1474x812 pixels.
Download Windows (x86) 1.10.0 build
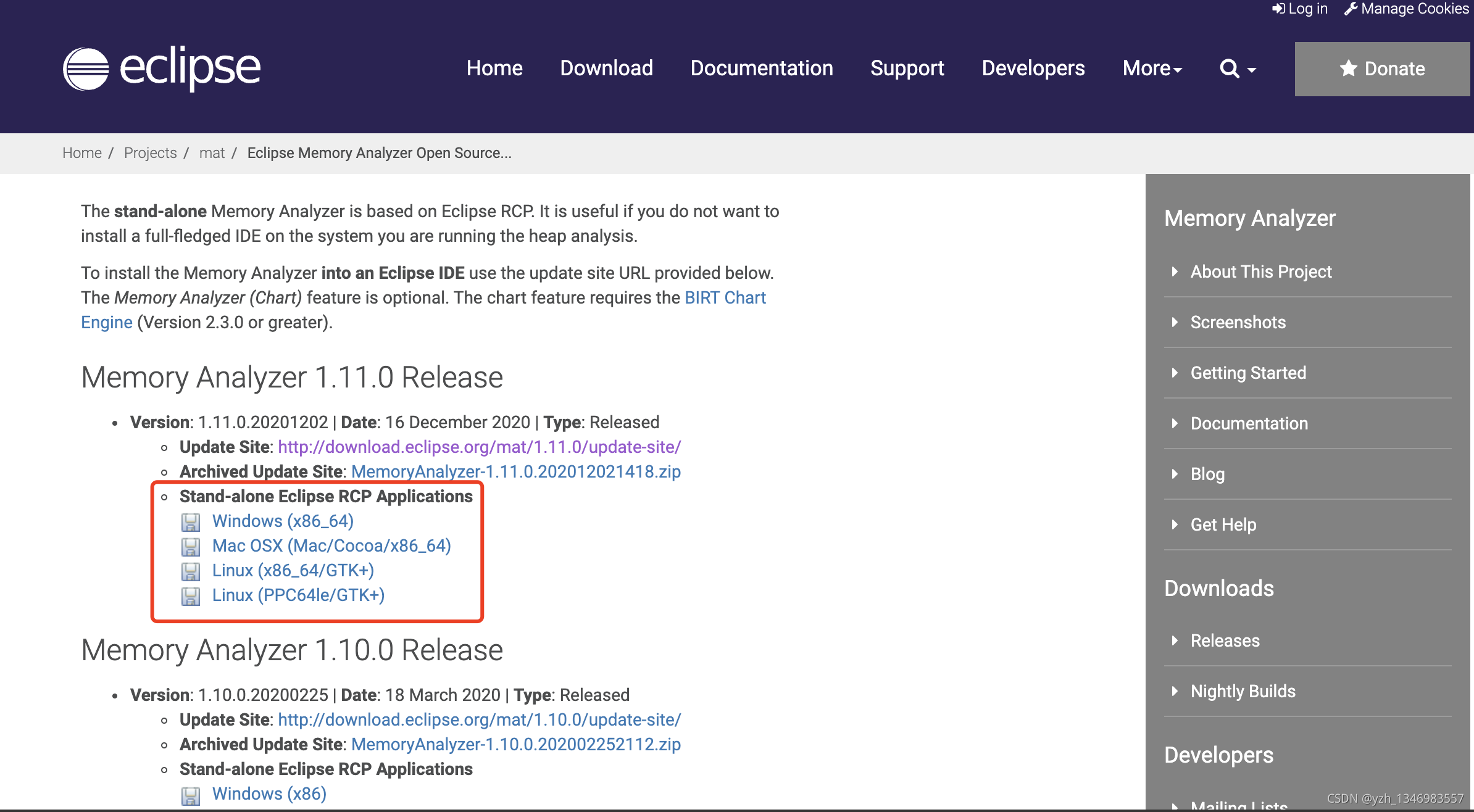pyautogui.click(x=269, y=793)
